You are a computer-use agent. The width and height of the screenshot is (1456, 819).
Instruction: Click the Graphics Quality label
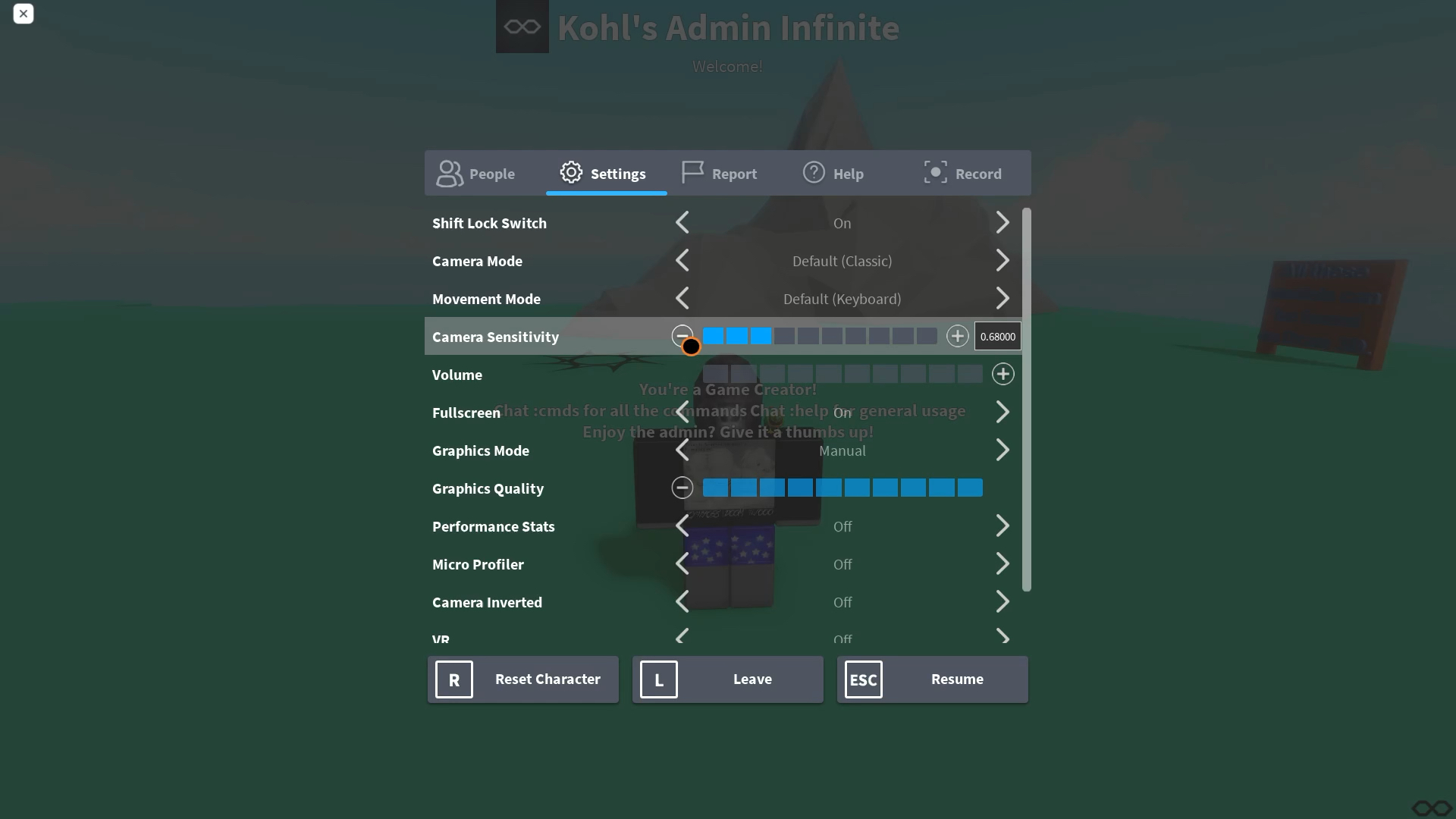488,488
